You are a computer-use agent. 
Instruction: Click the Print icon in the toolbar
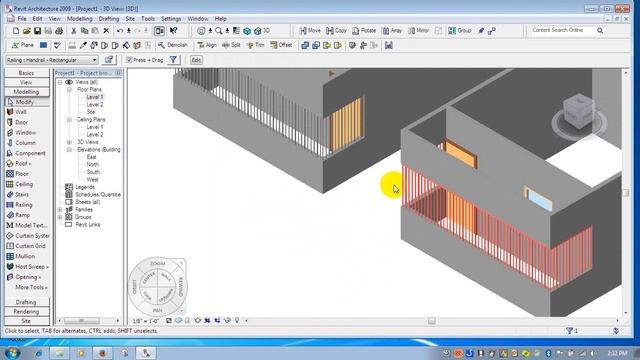point(59,31)
